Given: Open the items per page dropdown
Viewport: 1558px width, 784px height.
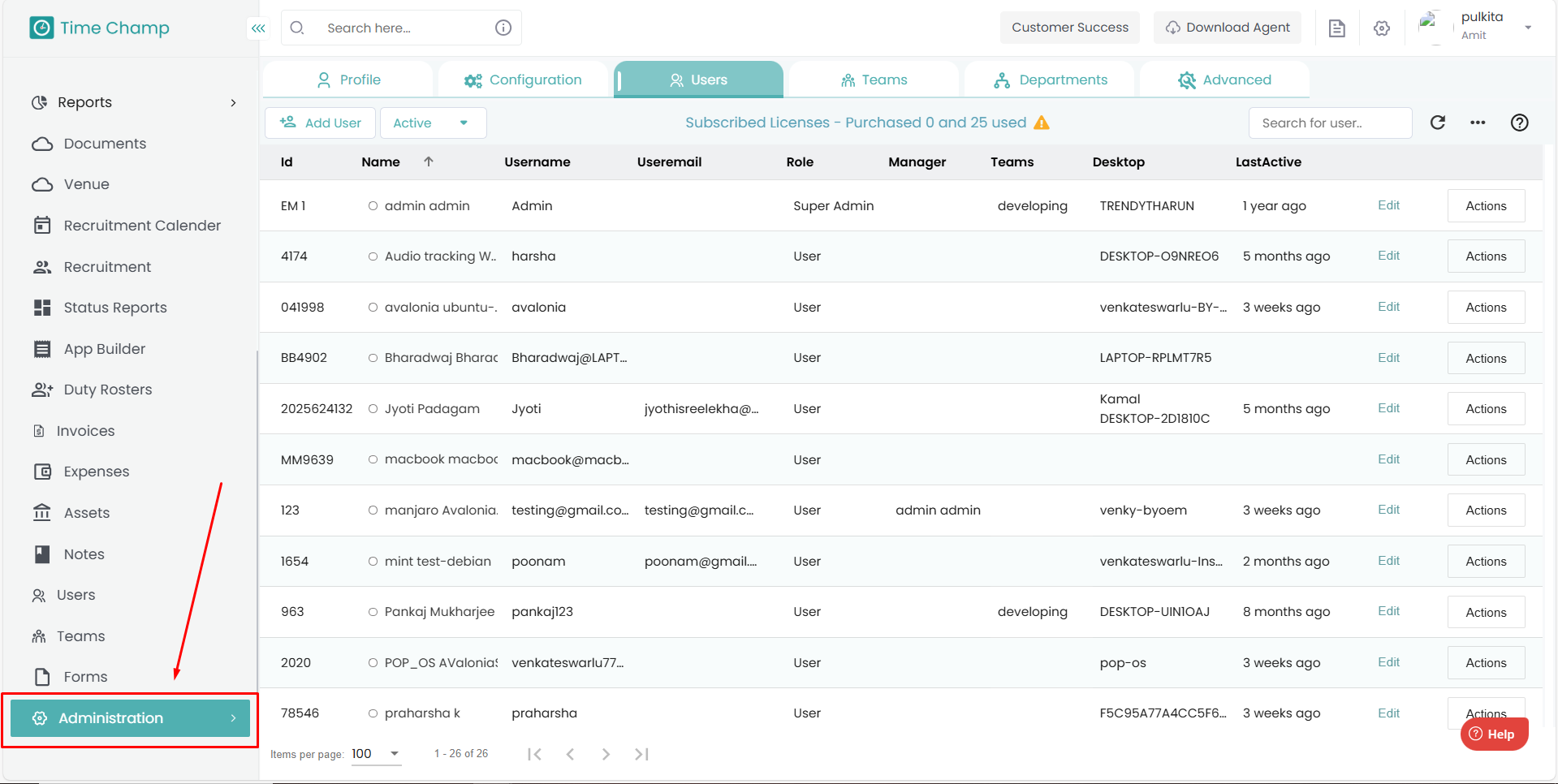Looking at the screenshot, I should pyautogui.click(x=377, y=754).
